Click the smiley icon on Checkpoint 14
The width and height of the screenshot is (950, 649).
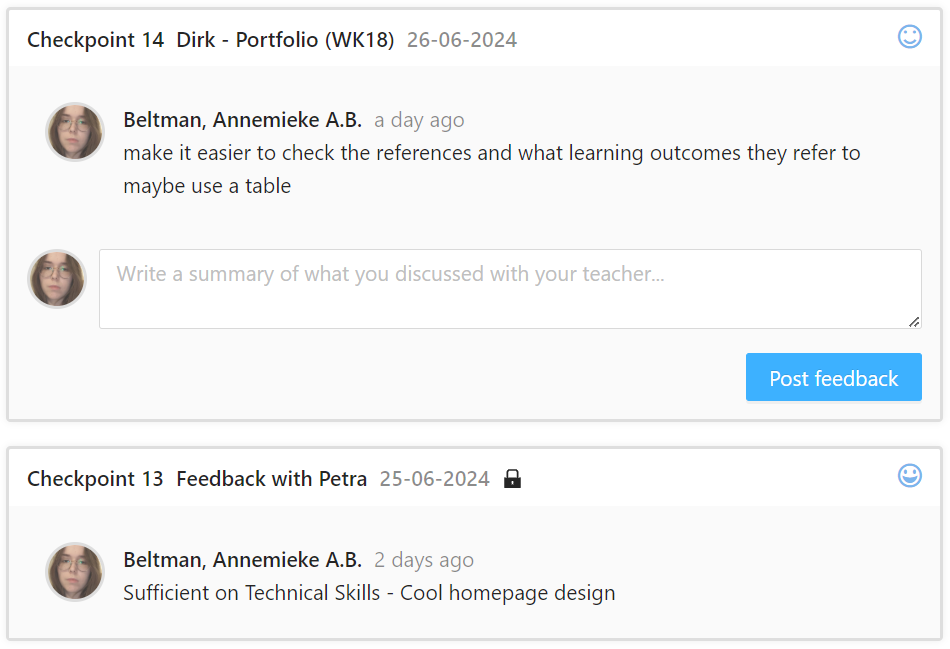tap(909, 37)
